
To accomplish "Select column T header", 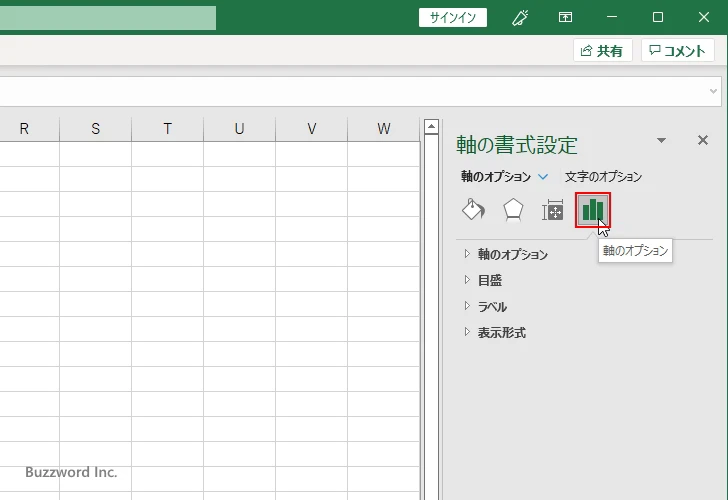I will pyautogui.click(x=168, y=129).
